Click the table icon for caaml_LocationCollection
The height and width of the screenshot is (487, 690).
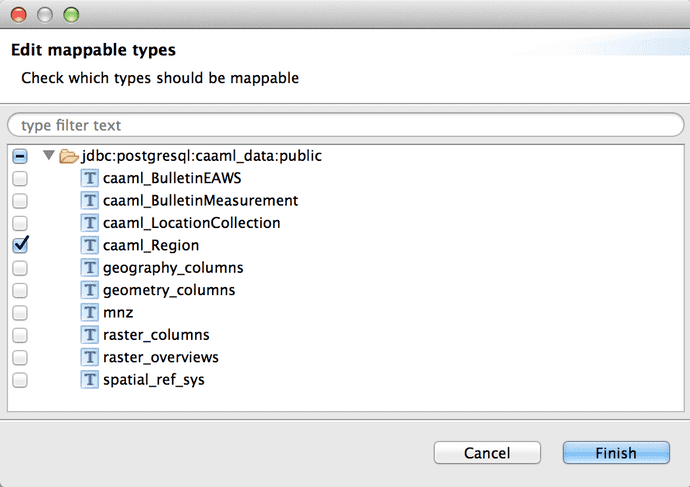click(91, 223)
